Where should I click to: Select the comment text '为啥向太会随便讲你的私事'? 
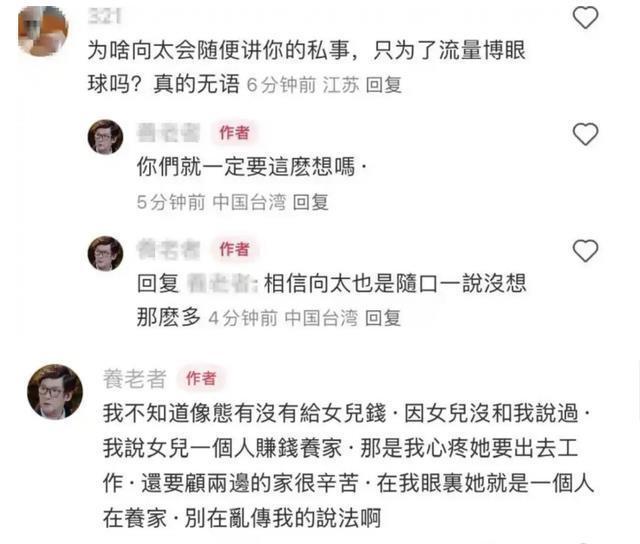coord(218,51)
